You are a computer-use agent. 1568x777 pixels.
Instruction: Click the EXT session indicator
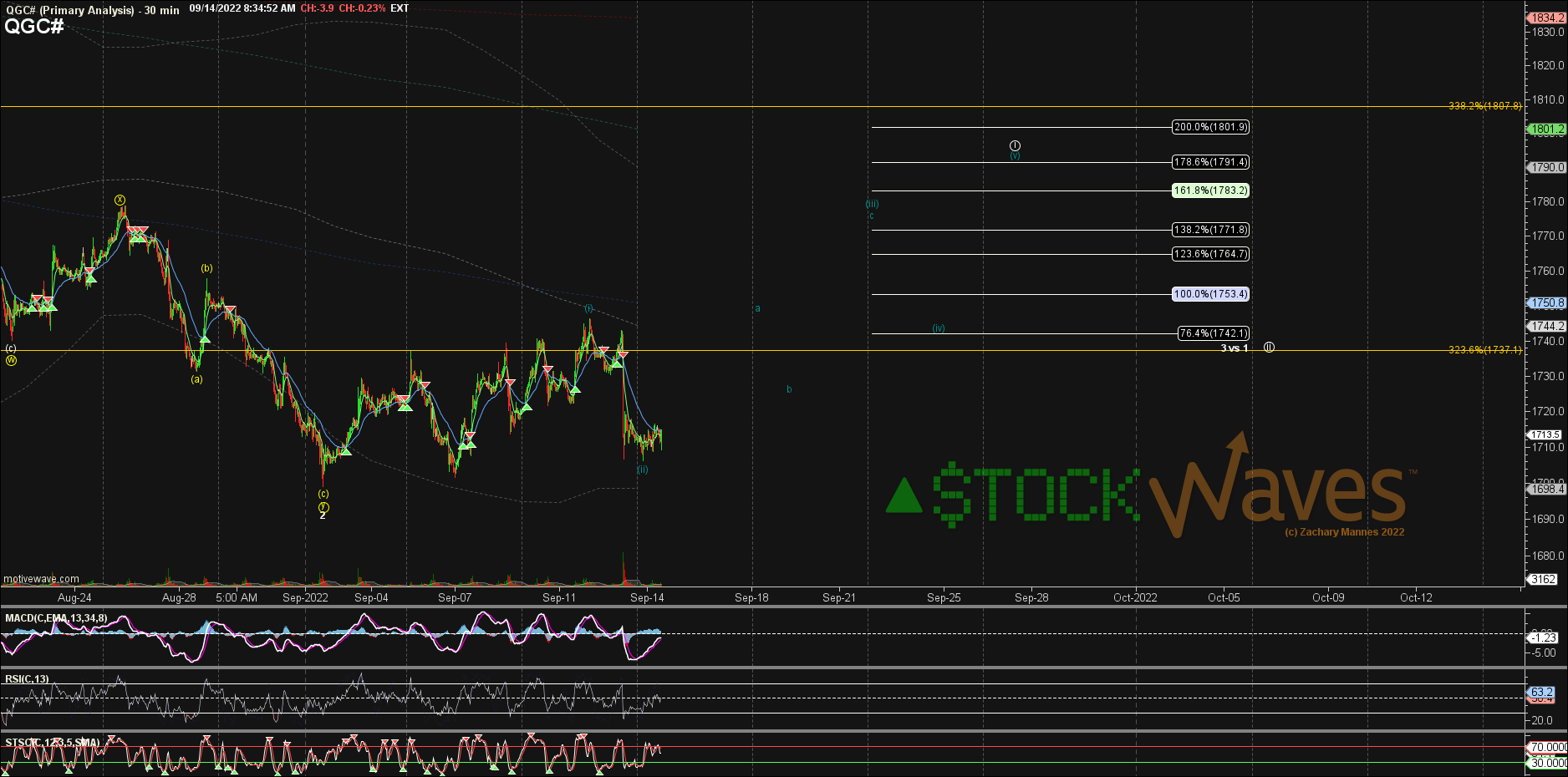click(x=400, y=8)
